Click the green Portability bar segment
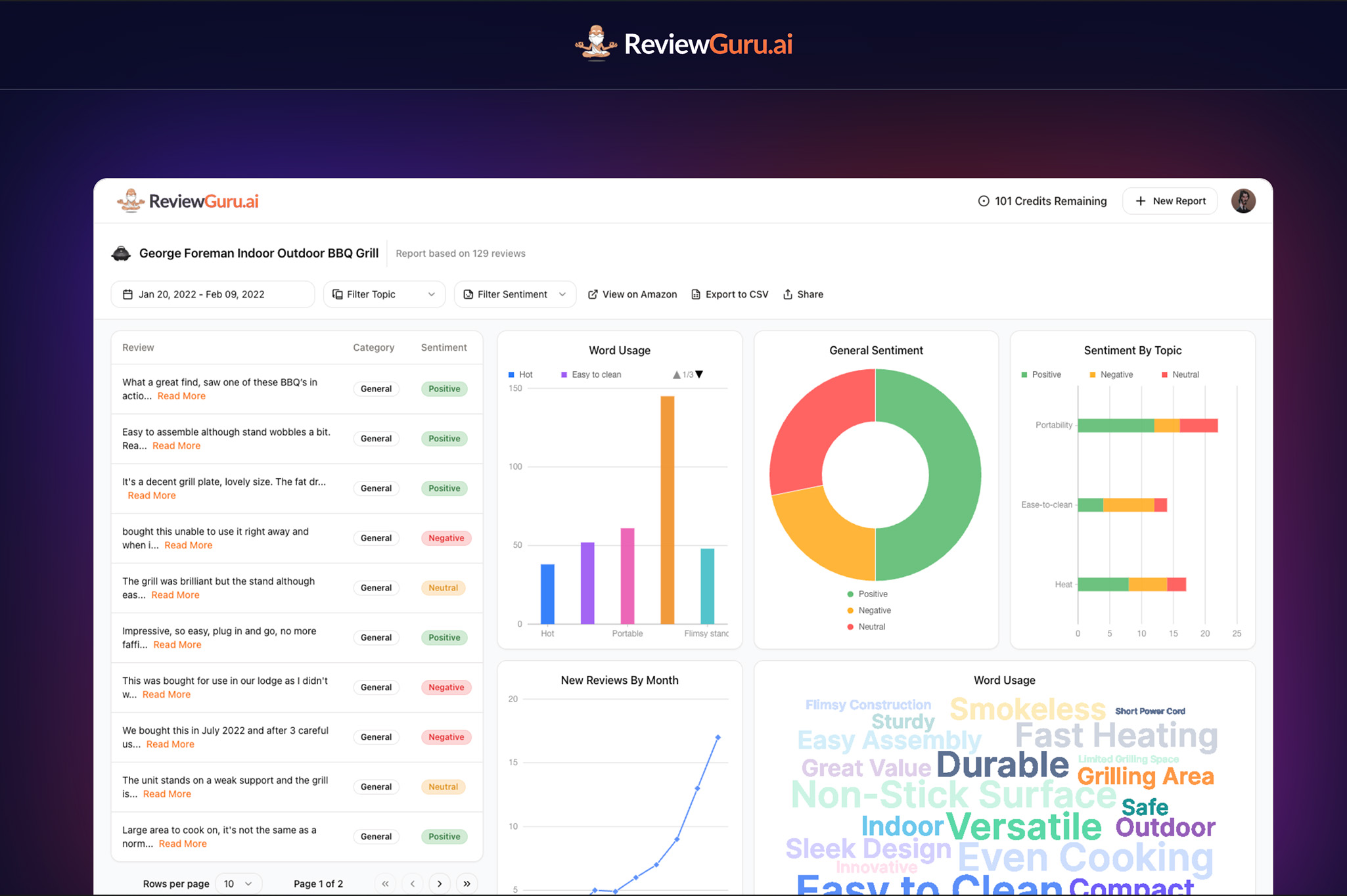The width and height of the screenshot is (1347, 896). point(1116,426)
